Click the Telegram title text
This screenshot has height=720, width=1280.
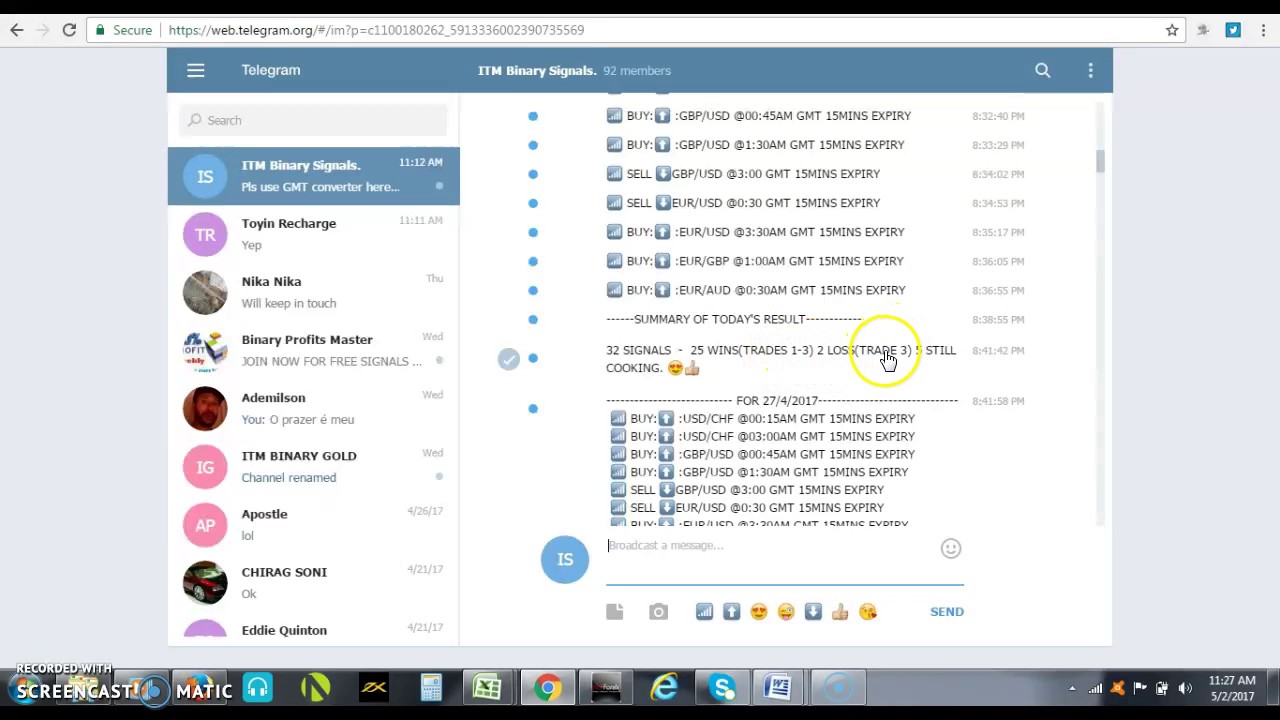[271, 70]
